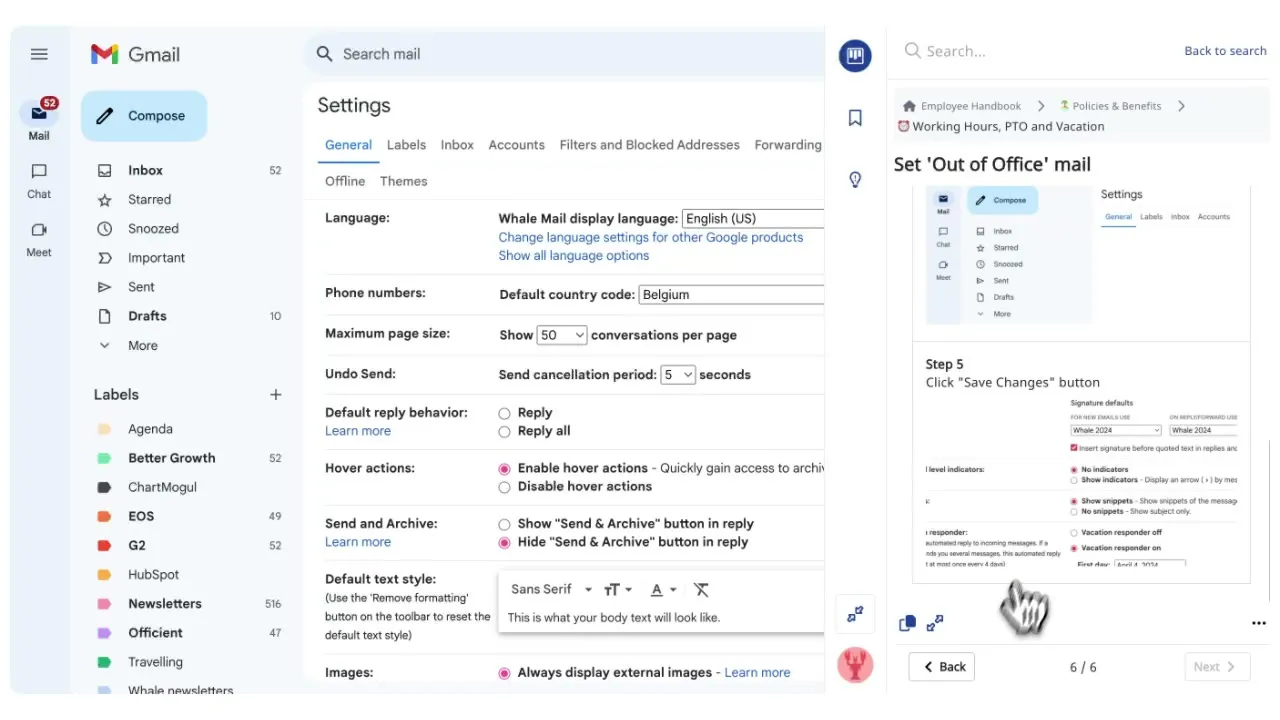Image resolution: width=1280 pixels, height=720 pixels.
Task: Switch to the Accounts settings tab
Action: pos(516,145)
